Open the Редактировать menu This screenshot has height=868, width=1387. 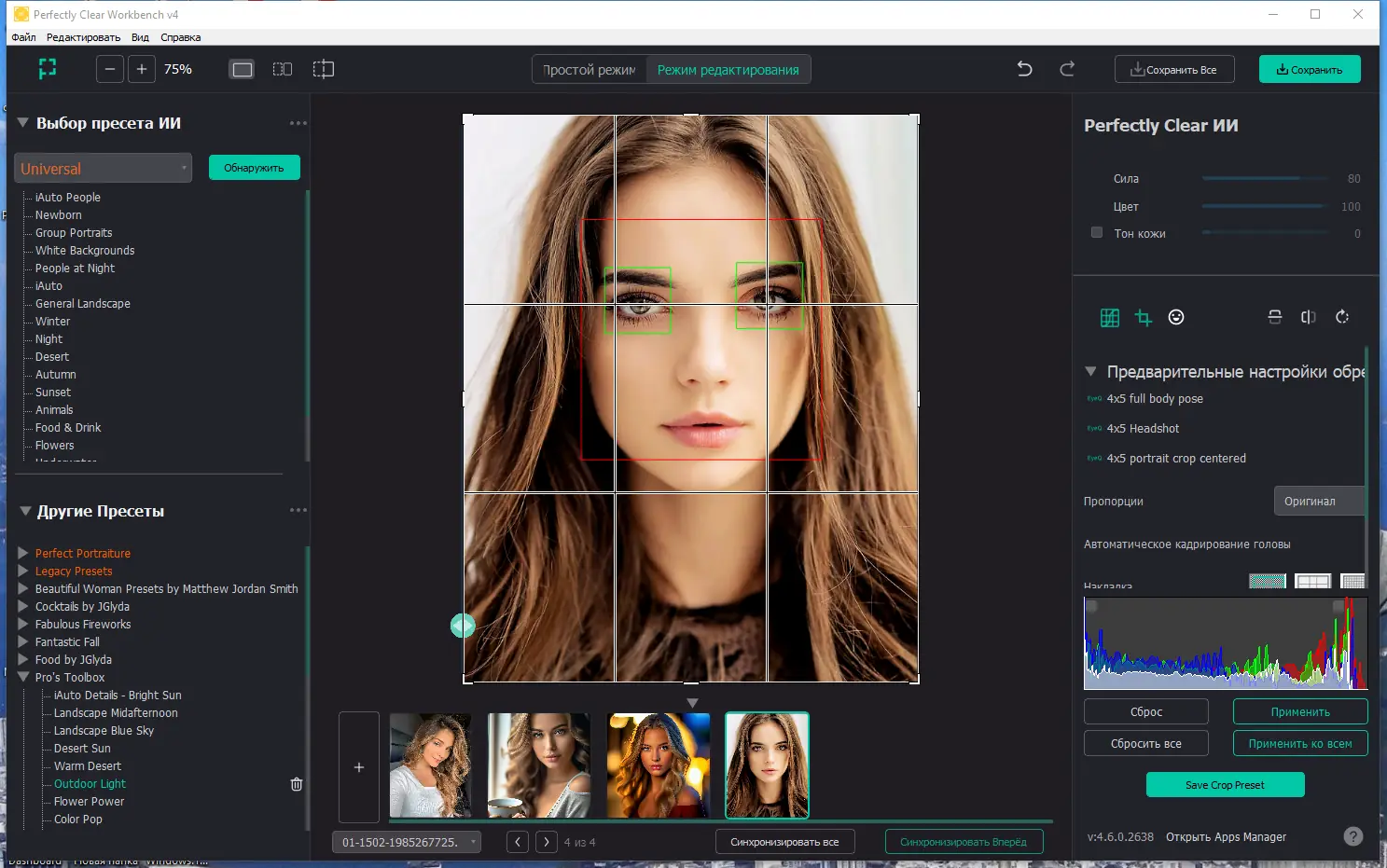click(82, 37)
